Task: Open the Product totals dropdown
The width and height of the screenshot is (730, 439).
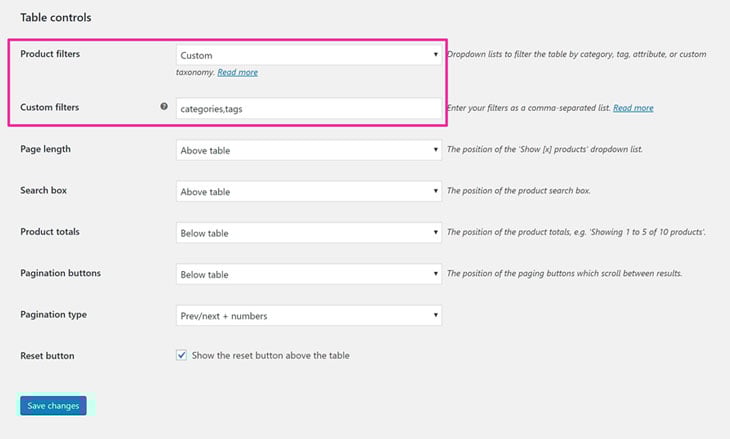Action: tap(309, 233)
